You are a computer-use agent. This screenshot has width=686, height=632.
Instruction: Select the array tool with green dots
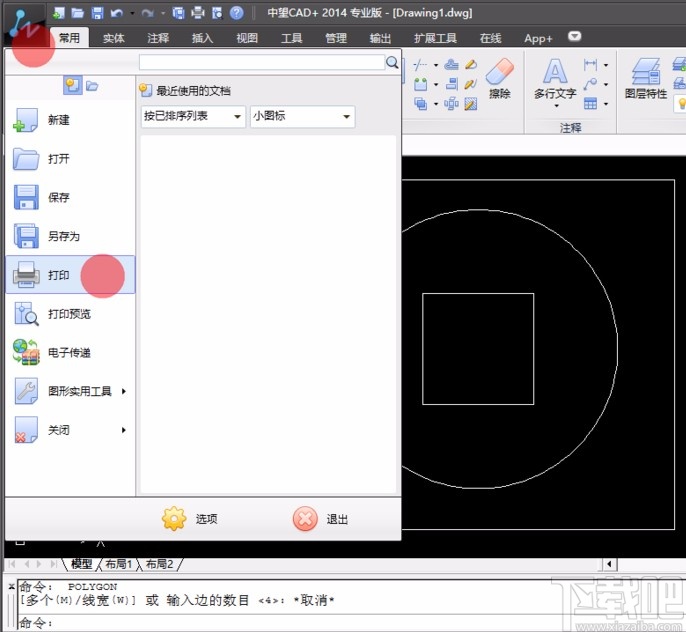click(420, 84)
